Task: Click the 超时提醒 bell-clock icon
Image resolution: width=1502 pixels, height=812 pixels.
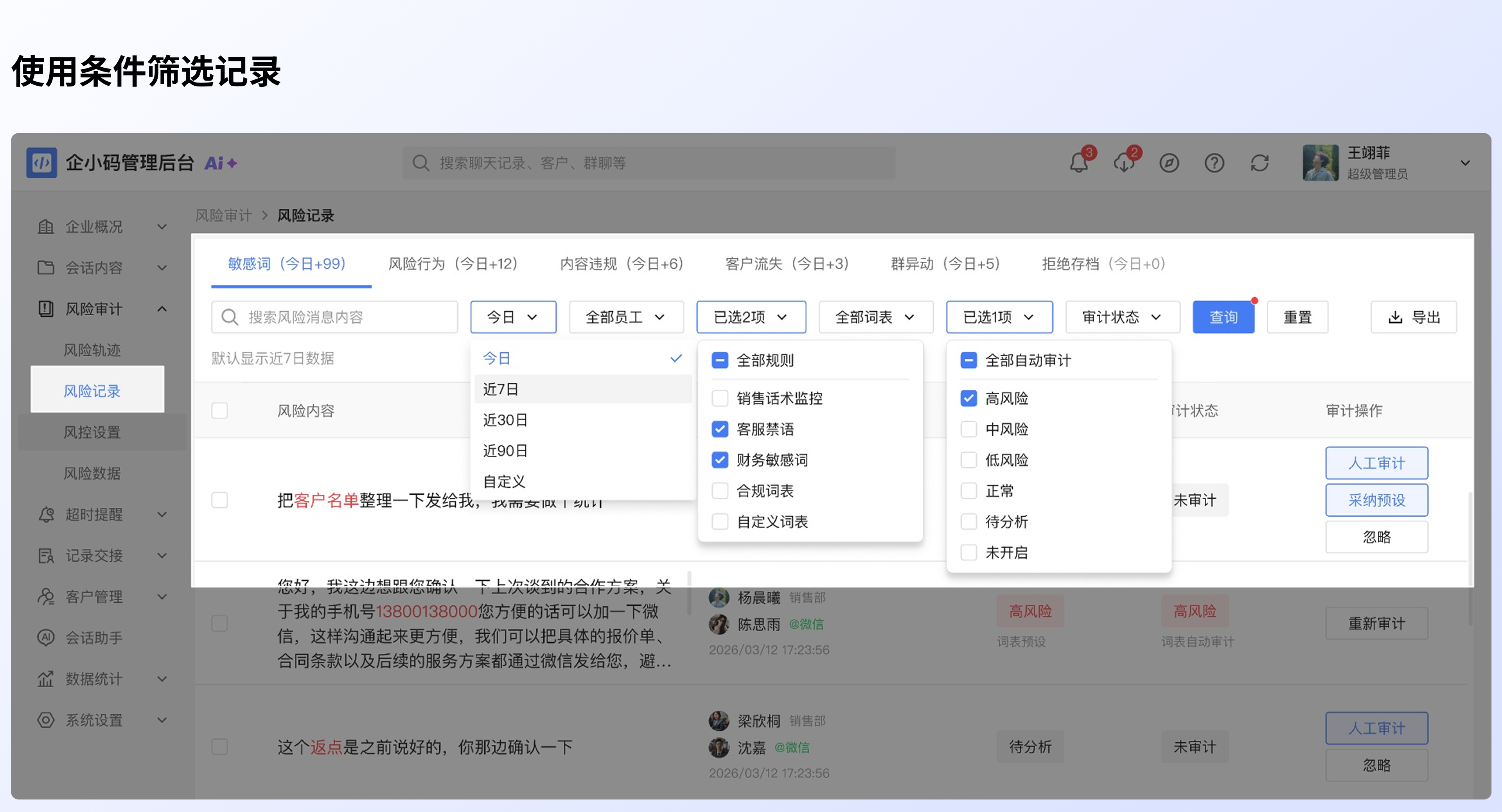Action: click(45, 515)
